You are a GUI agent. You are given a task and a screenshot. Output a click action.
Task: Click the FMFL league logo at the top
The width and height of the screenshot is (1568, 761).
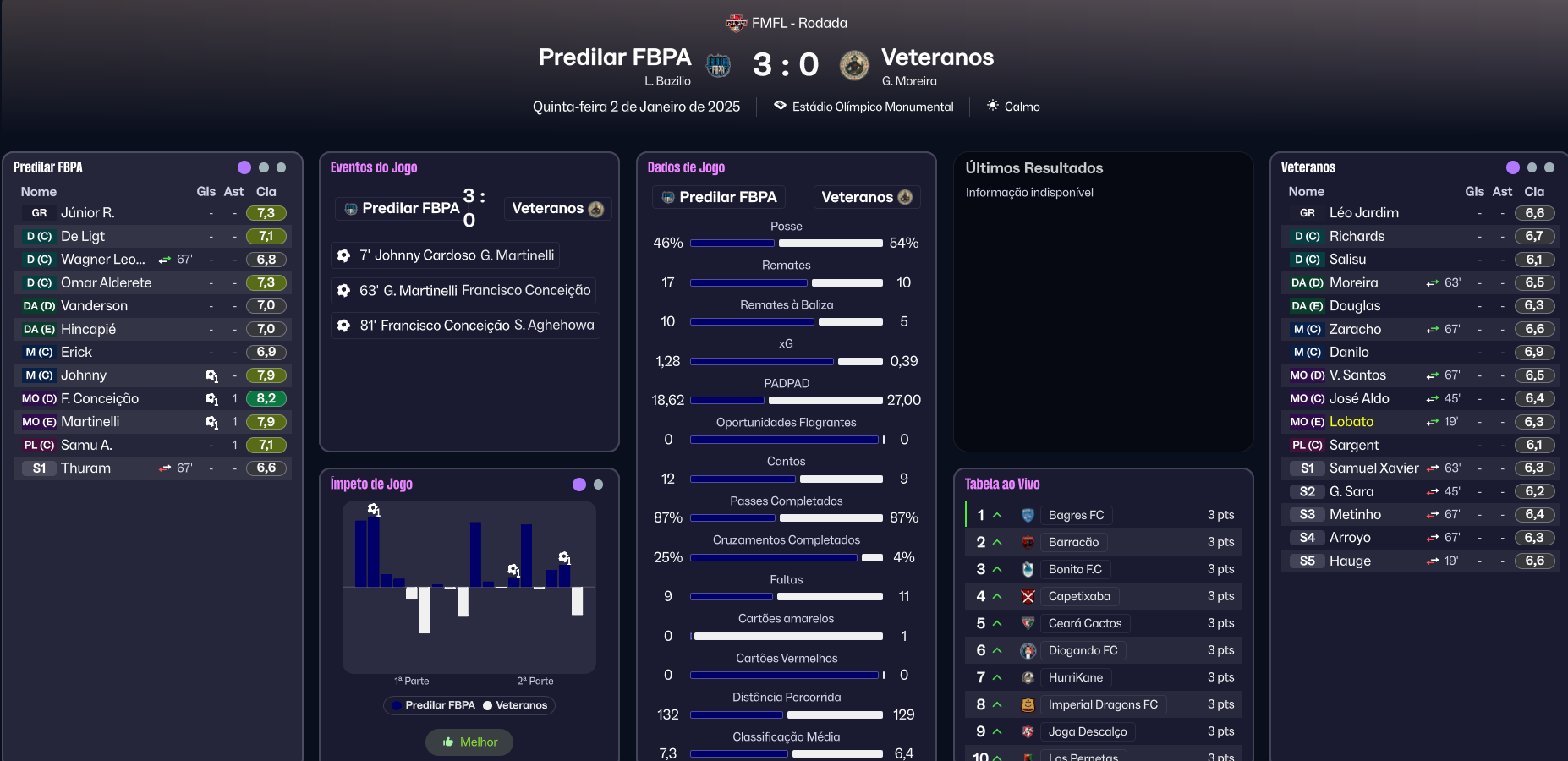pos(737,23)
